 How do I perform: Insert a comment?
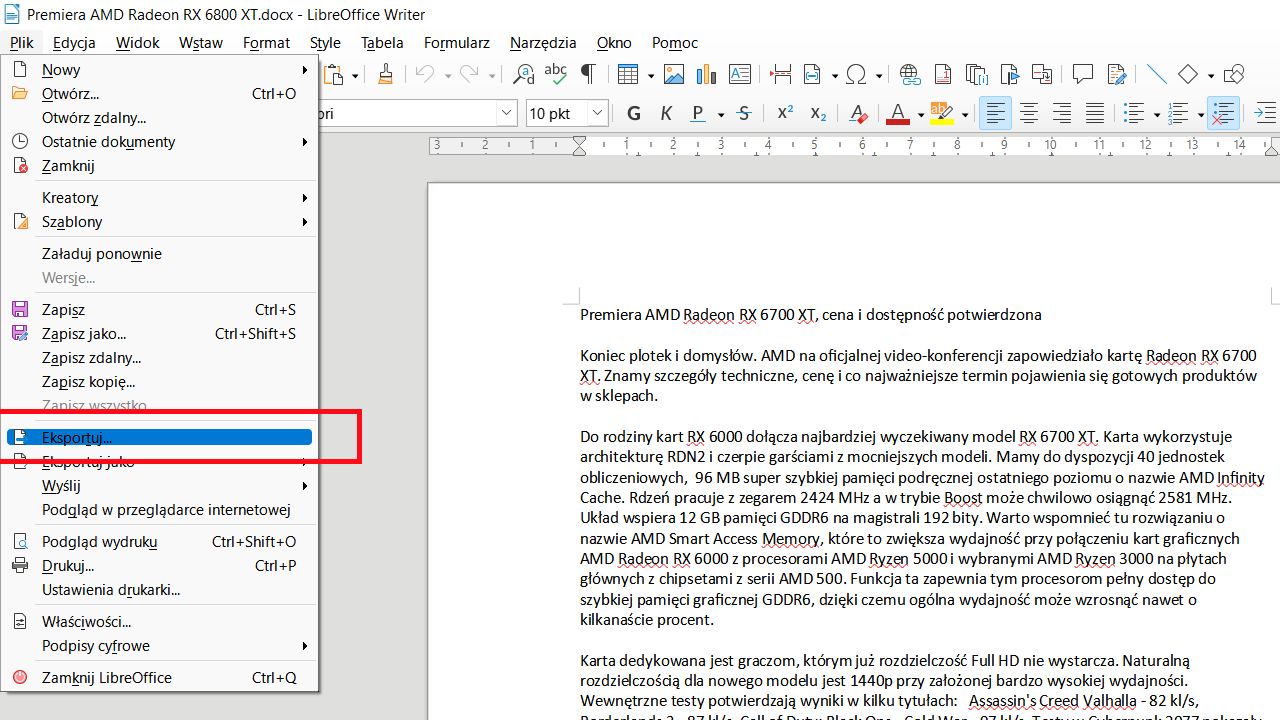tap(1083, 74)
